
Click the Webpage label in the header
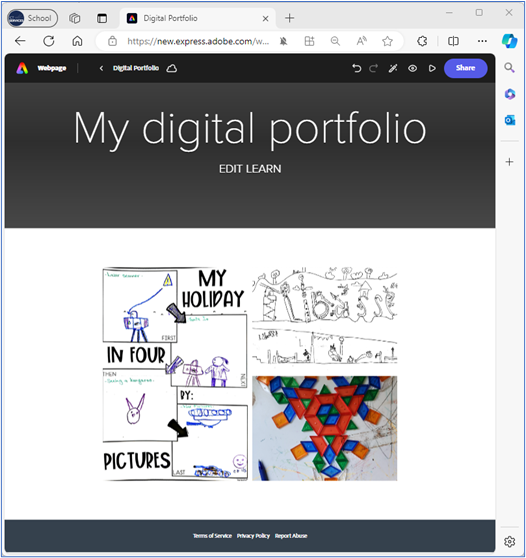click(52, 68)
